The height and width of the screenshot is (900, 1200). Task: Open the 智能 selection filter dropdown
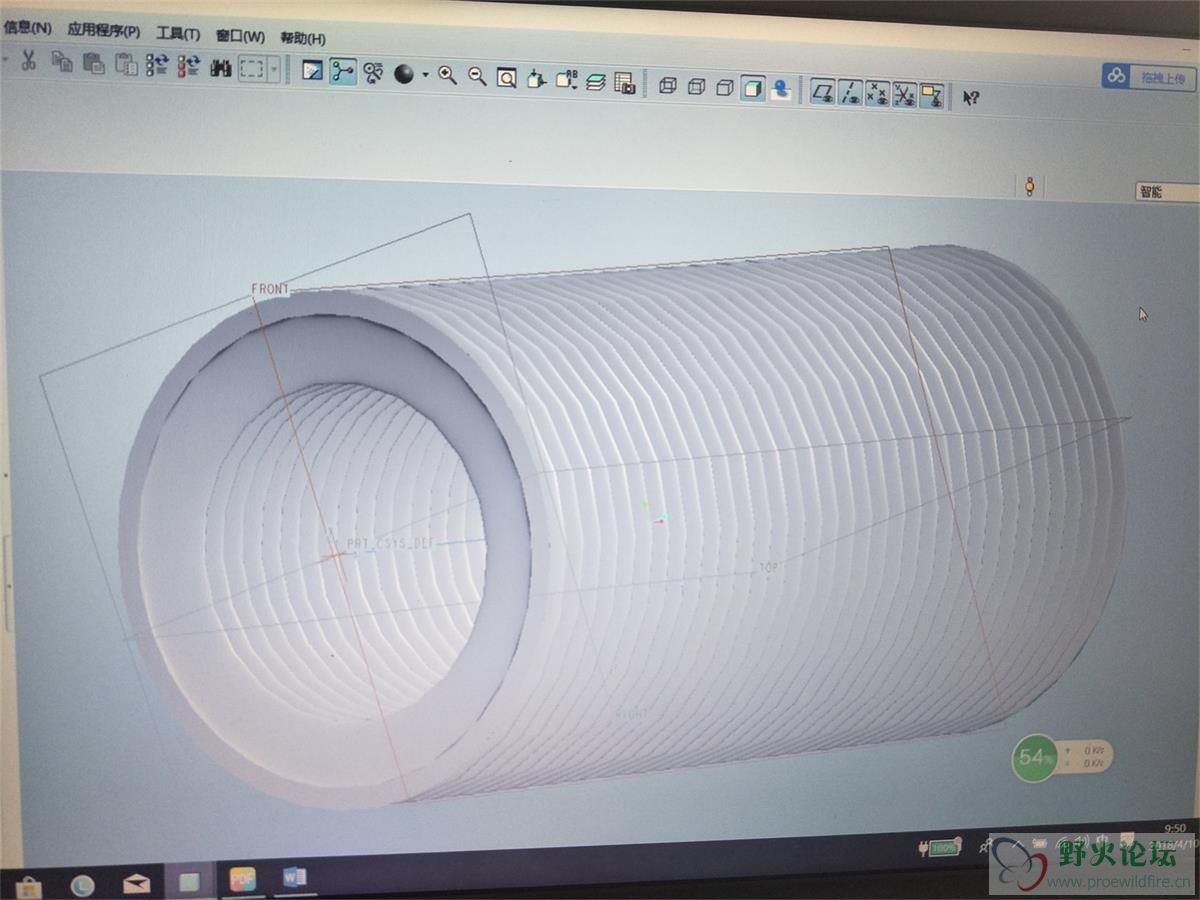tap(1166, 192)
